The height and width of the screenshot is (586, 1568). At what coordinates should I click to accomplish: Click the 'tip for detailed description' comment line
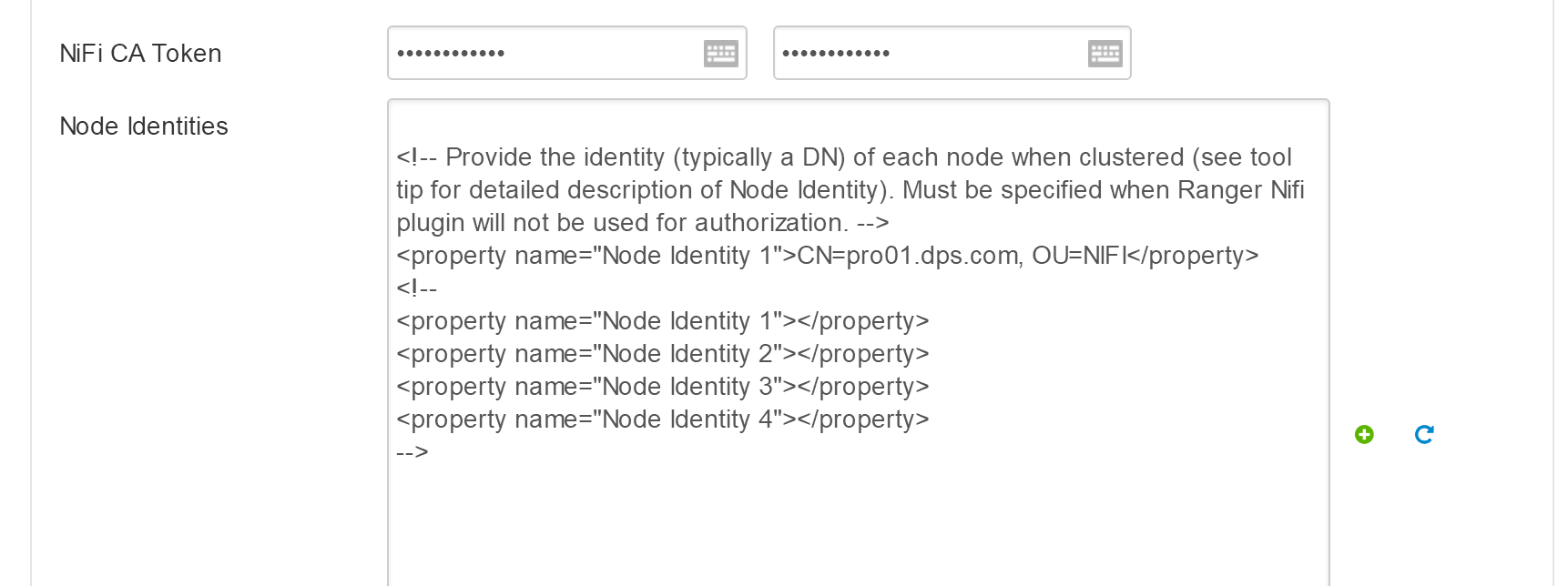[850, 190]
